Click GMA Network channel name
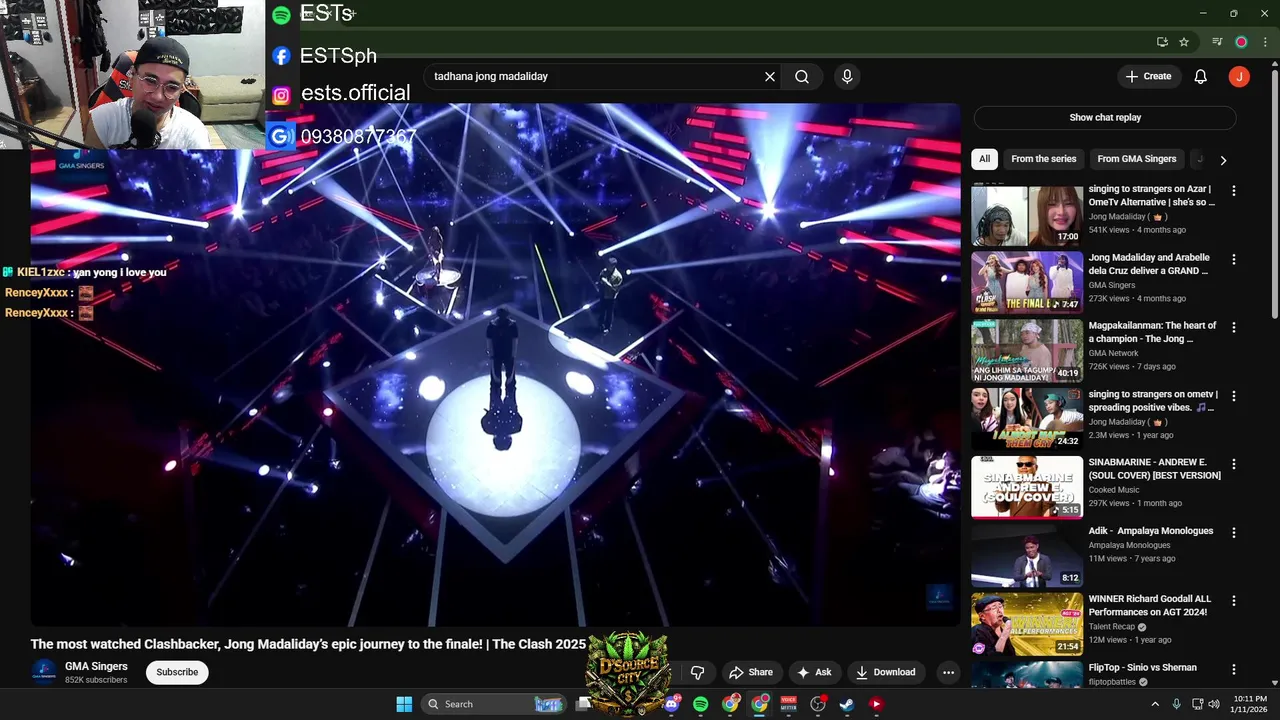Image resolution: width=1280 pixels, height=720 pixels. [1114, 353]
